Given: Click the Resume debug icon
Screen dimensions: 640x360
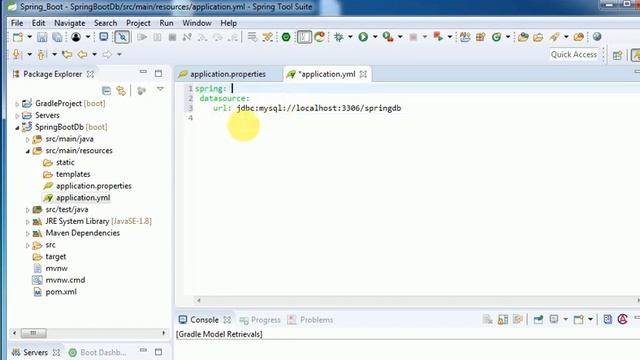Looking at the screenshot, I should [x=142, y=37].
